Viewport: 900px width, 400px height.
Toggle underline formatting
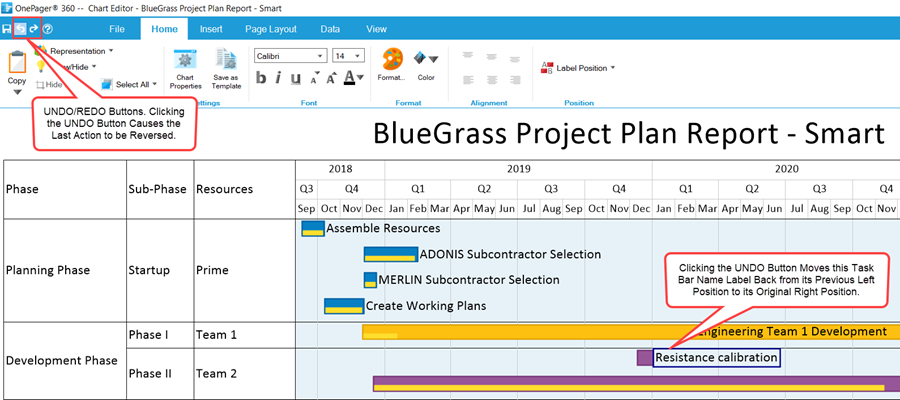click(295, 78)
